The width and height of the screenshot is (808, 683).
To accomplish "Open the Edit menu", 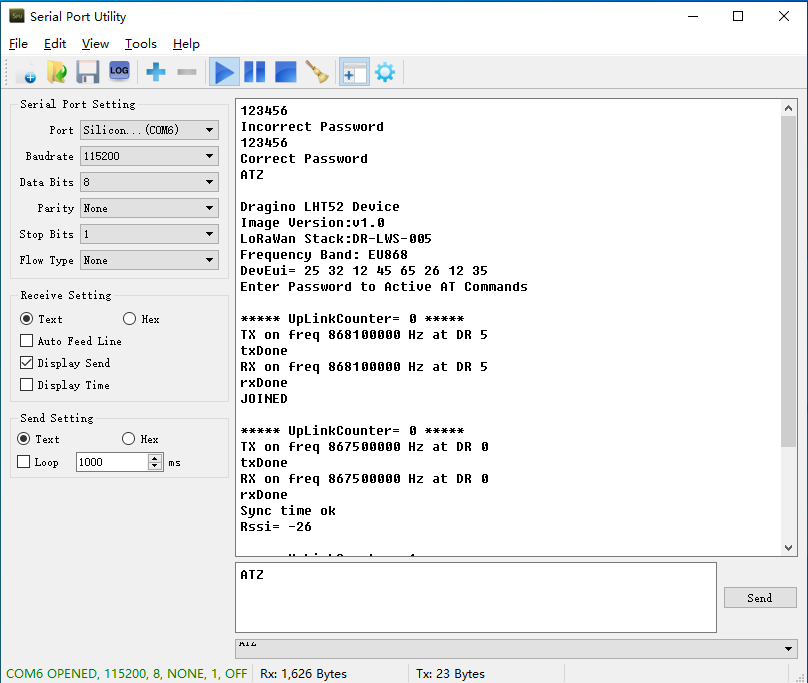I will point(55,44).
